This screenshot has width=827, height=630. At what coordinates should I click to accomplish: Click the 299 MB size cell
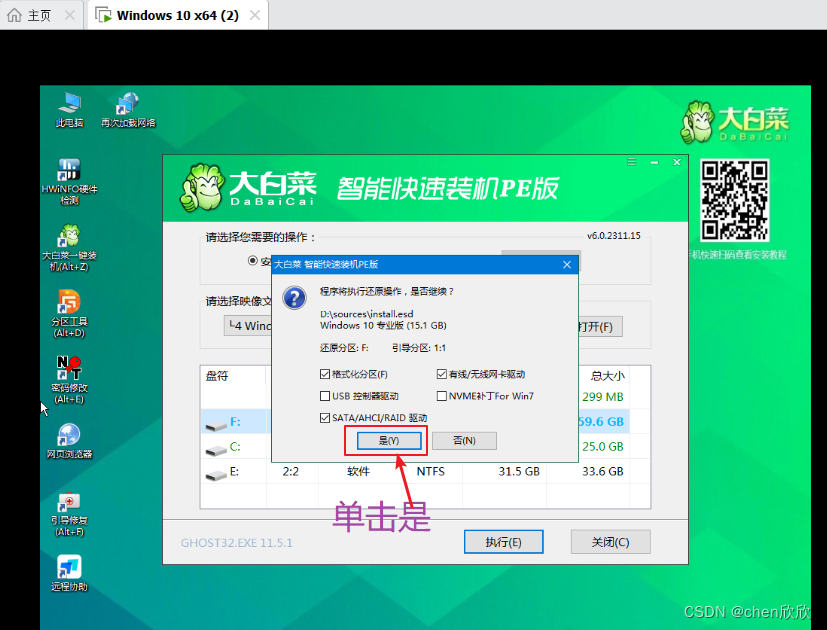603,397
